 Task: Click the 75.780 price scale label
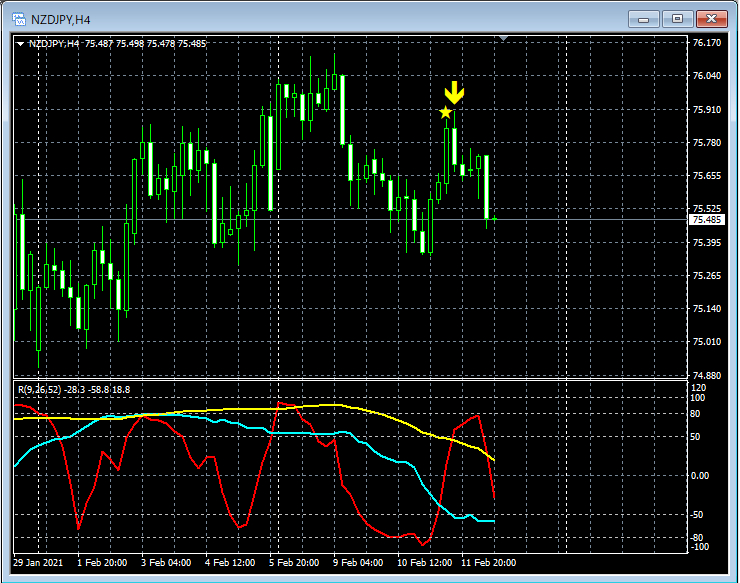pos(706,143)
